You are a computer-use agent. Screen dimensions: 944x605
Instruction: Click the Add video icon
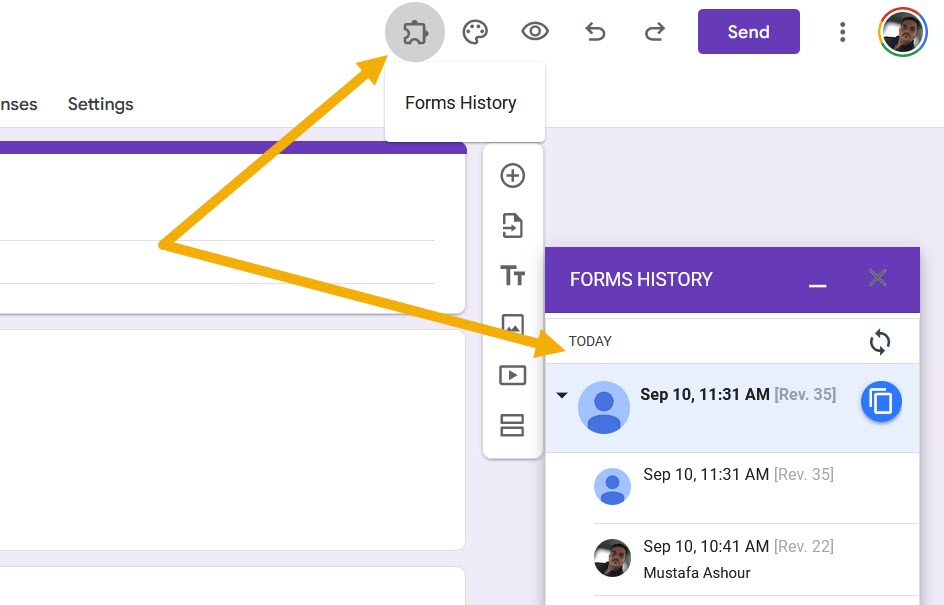coord(512,375)
